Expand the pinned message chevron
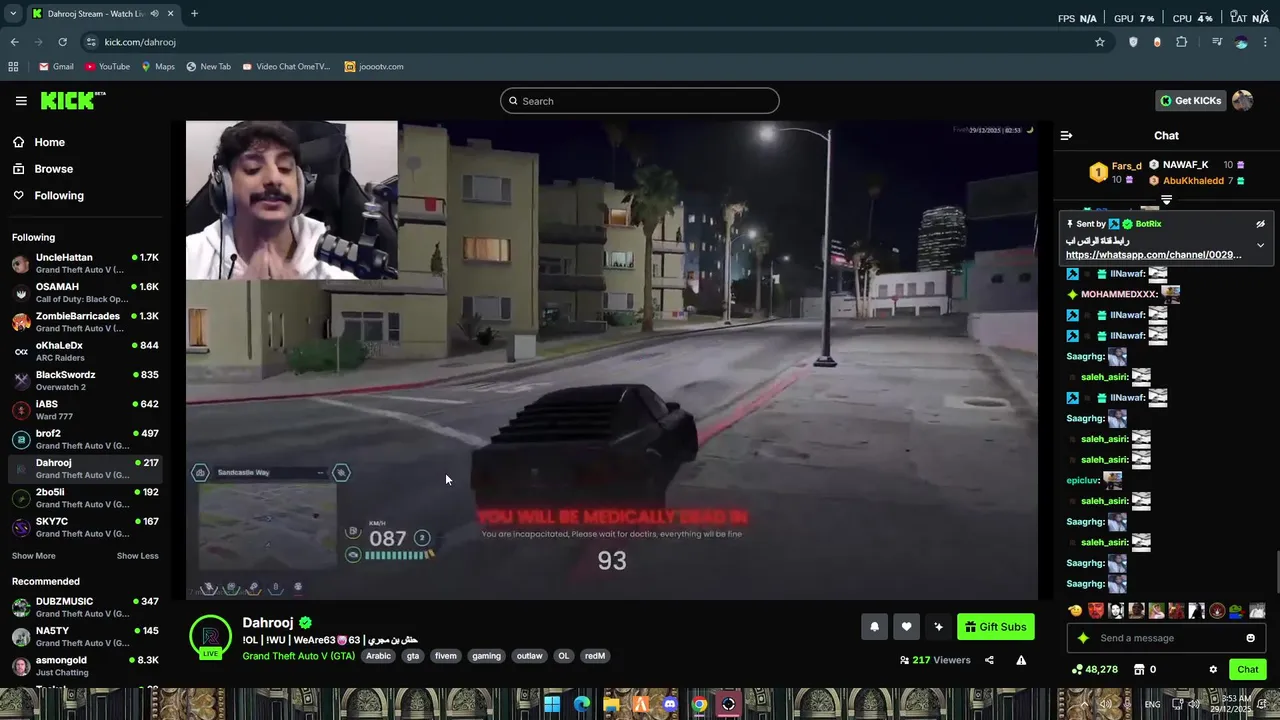Screen dimensions: 1280x720 (1260, 245)
